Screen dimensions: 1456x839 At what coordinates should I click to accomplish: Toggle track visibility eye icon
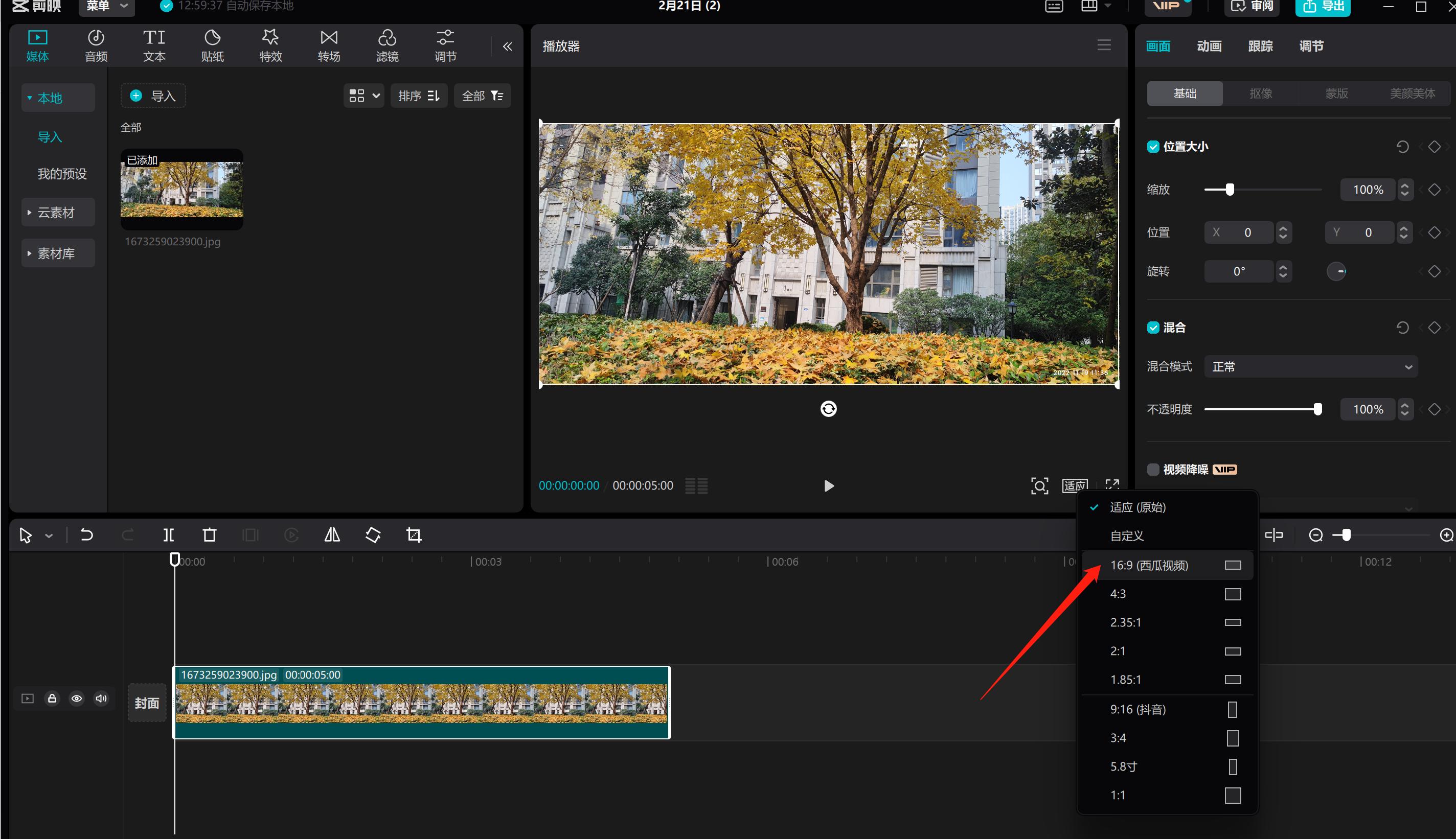(77, 698)
